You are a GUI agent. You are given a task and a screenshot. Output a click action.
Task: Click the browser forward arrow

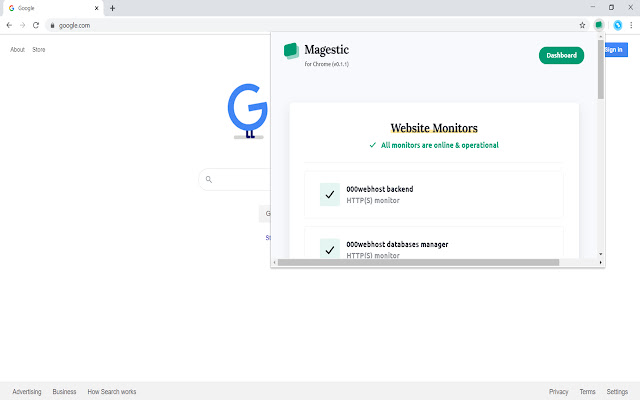pos(22,25)
